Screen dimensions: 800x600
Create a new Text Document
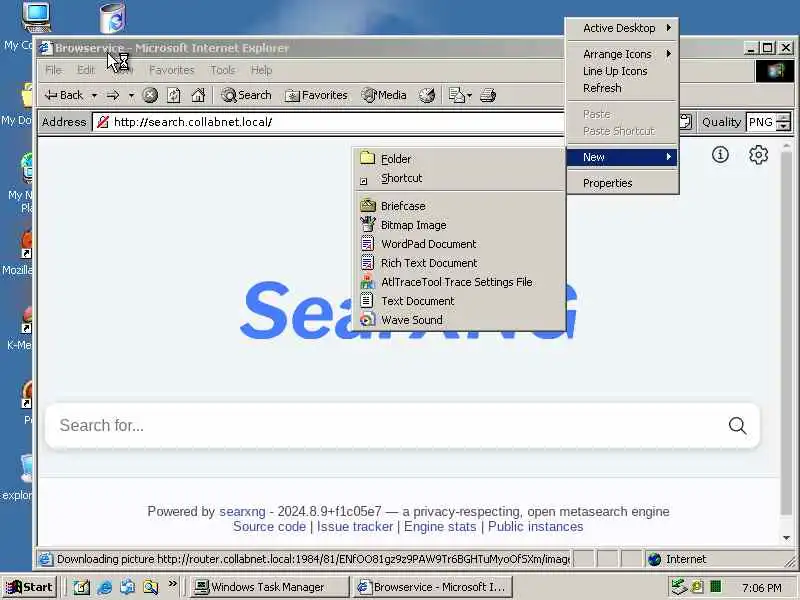[459, 301]
